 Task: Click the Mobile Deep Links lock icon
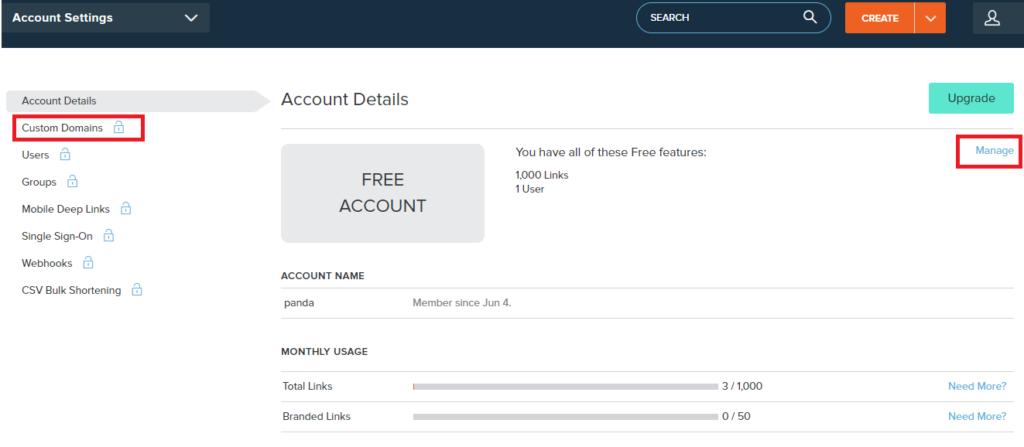(126, 209)
